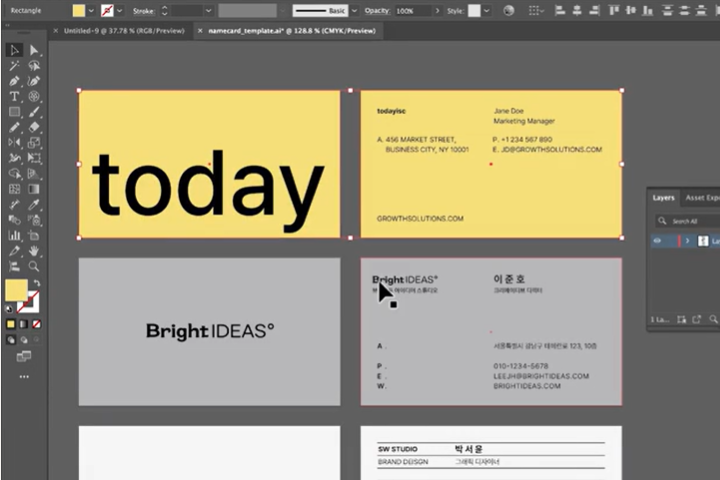Image resolution: width=720 pixels, height=480 pixels.
Task: Open the Edit Toolbar three dots
Action: click(x=24, y=377)
